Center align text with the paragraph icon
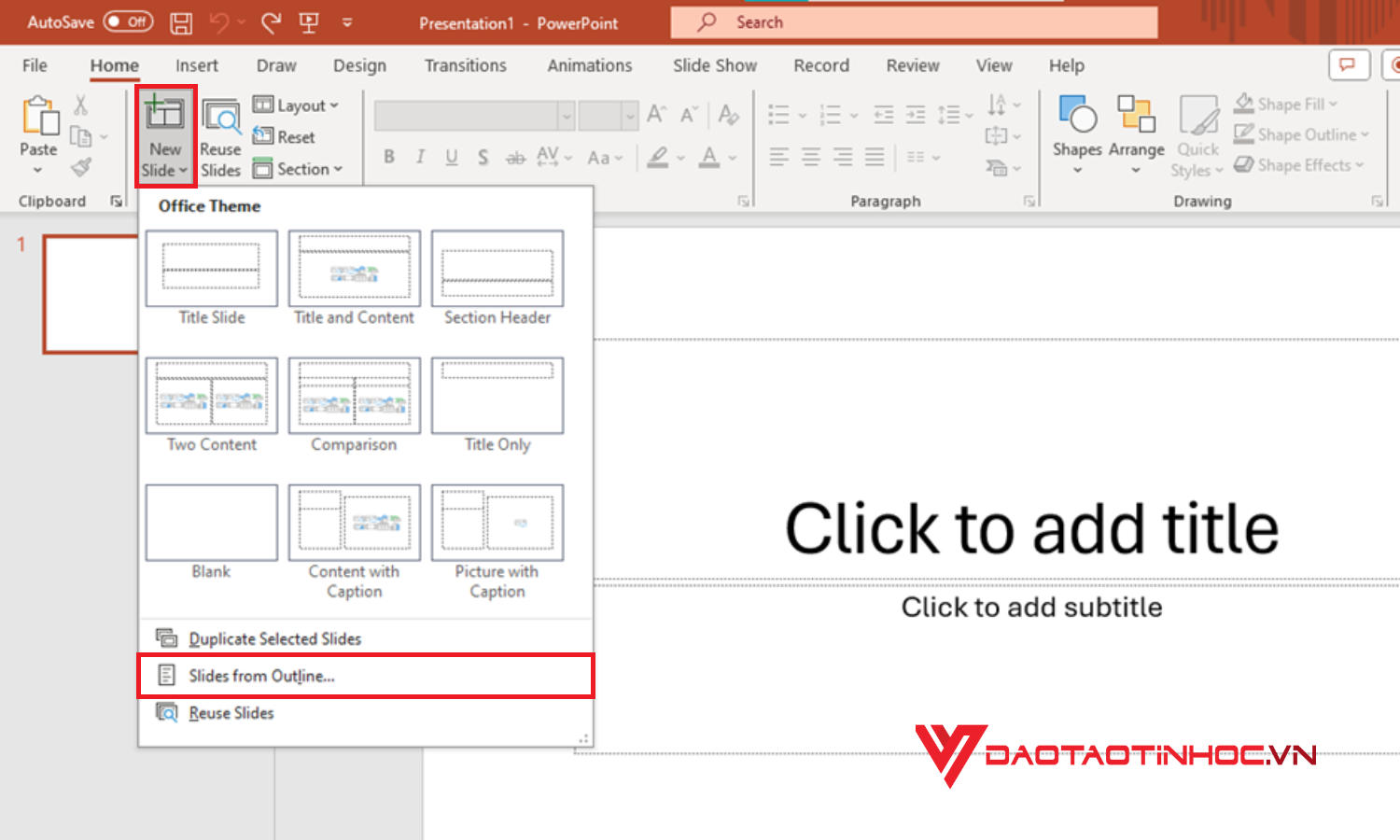 tap(810, 156)
